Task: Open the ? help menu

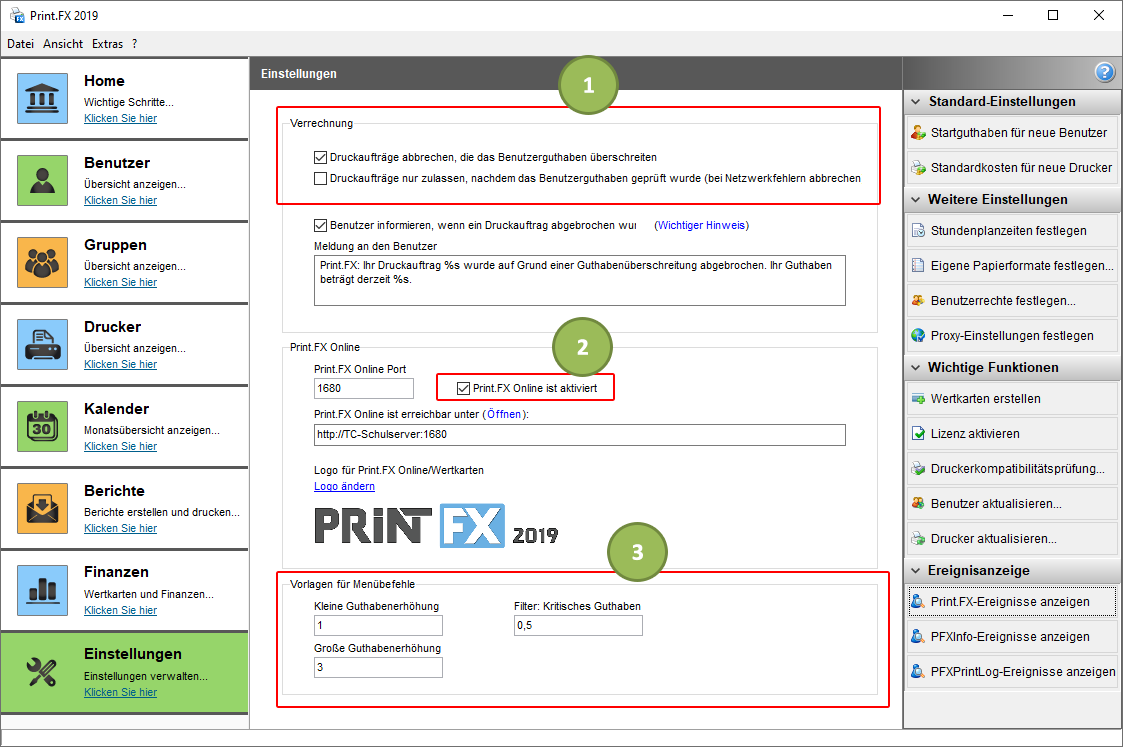Action: [x=135, y=44]
